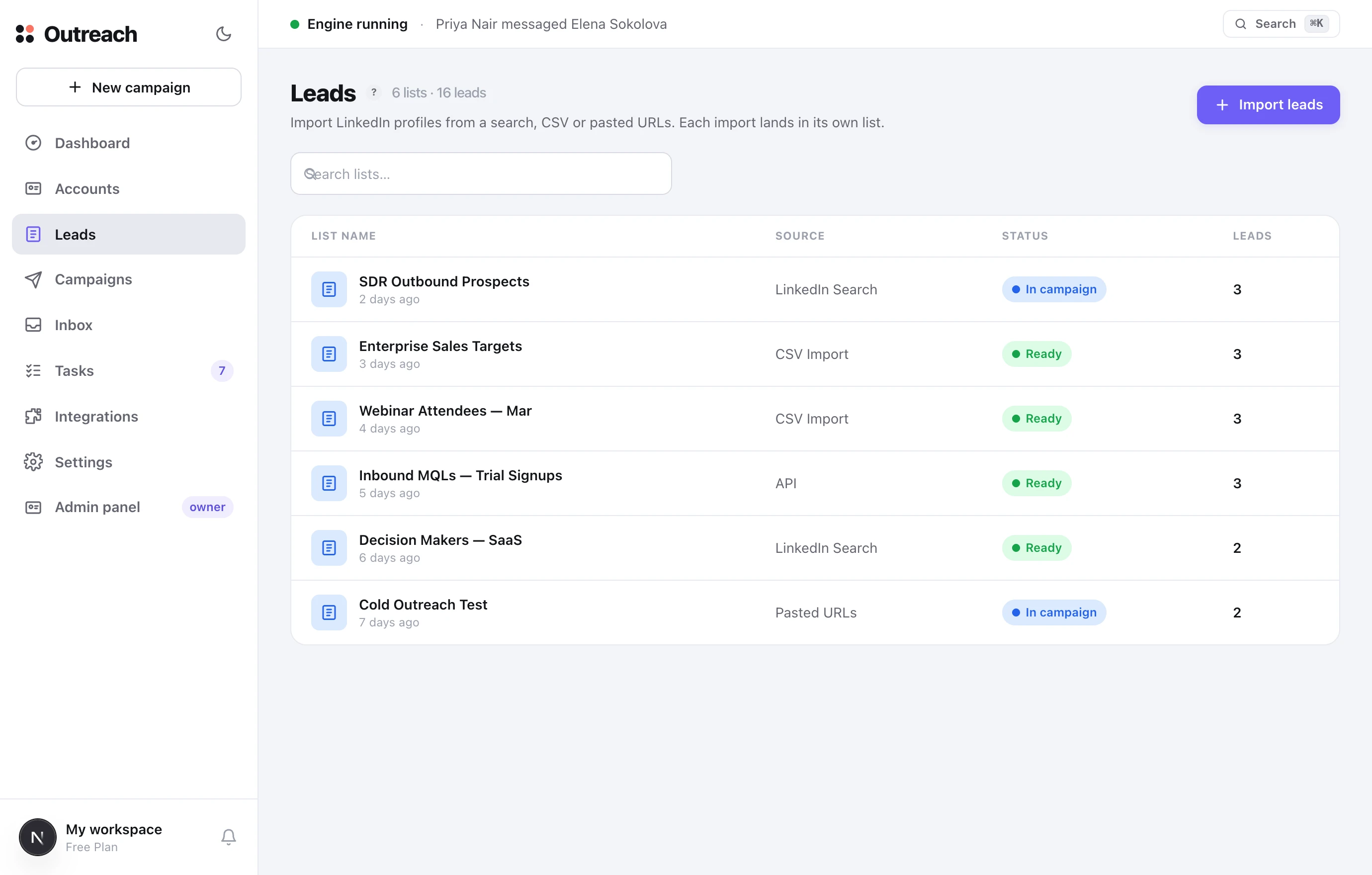Viewport: 1372px width, 875px height.
Task: Click SDR Outbound Prospects list icon
Action: coord(329,289)
